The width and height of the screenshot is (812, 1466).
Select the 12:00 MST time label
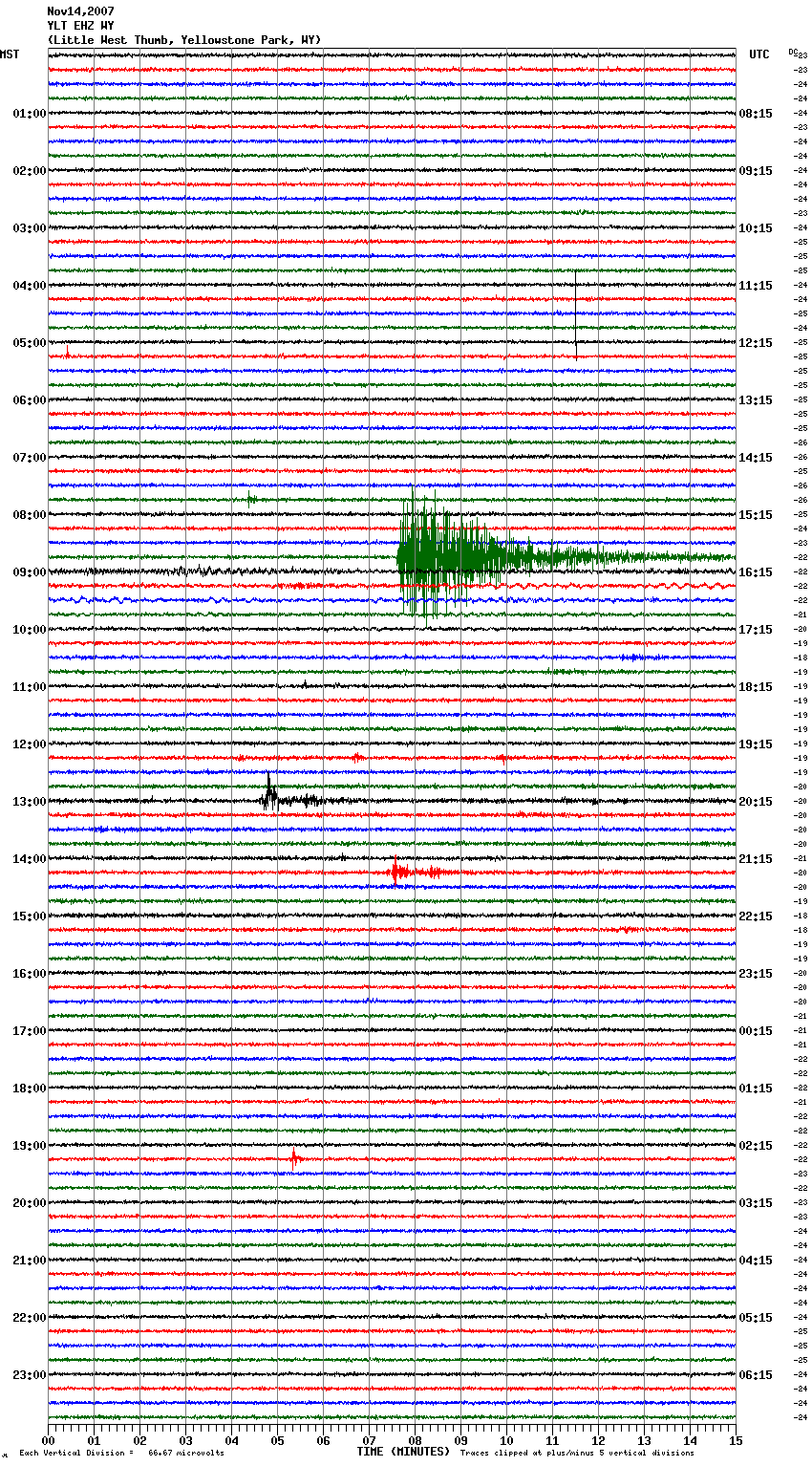(x=30, y=744)
